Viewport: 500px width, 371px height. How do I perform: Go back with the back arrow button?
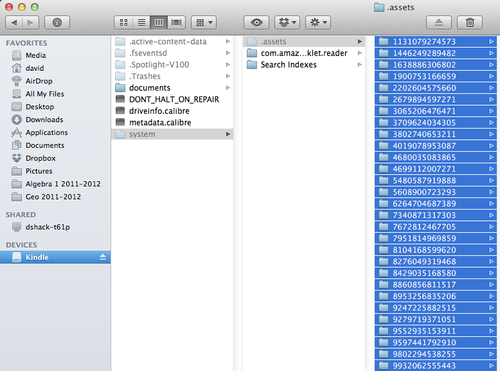14,23
